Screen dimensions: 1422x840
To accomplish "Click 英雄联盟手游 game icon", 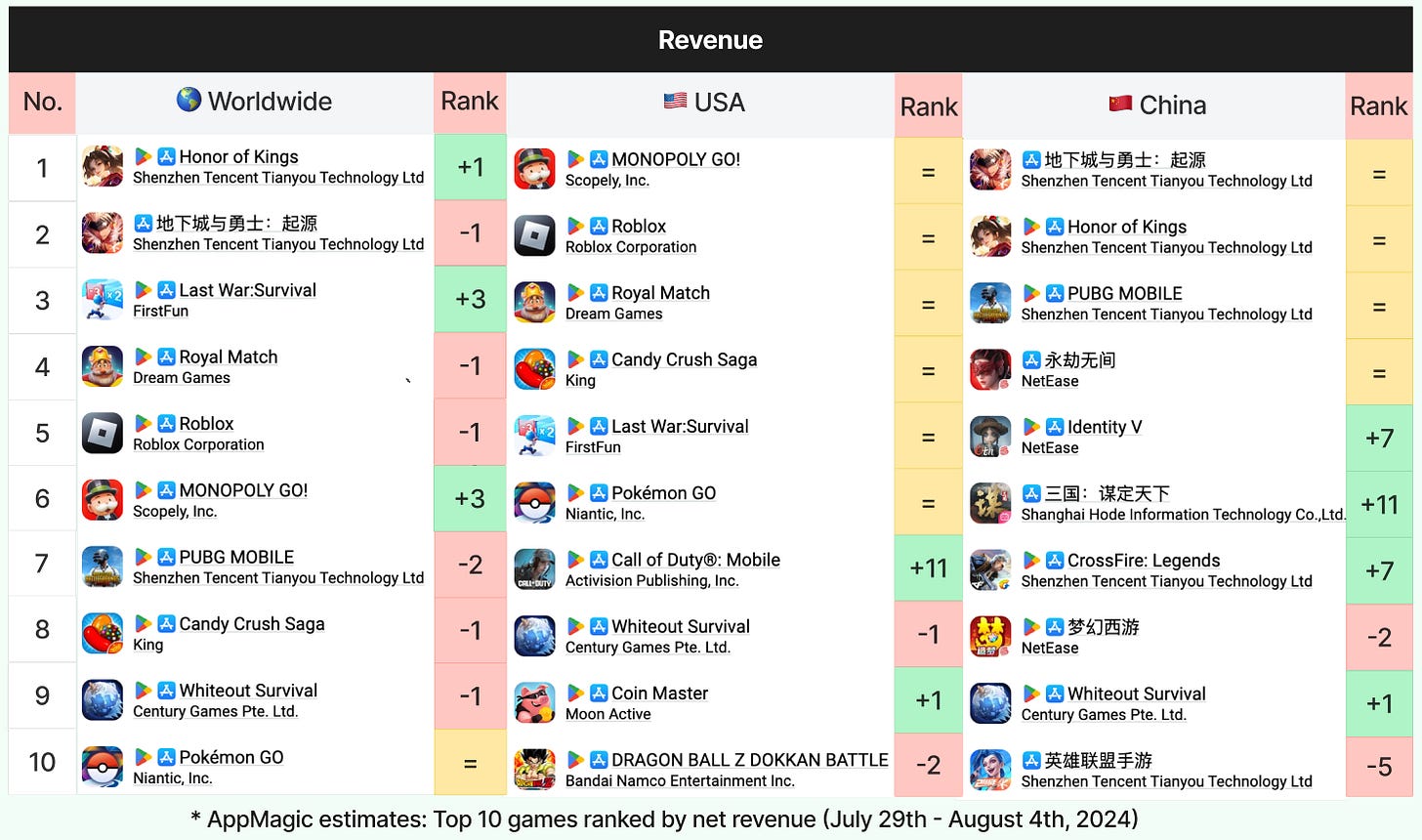I will 990,770.
